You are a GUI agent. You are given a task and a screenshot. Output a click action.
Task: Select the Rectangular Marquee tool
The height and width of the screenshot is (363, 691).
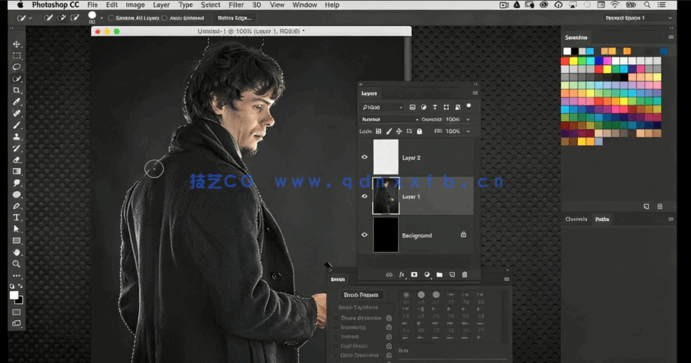pyautogui.click(x=16, y=56)
